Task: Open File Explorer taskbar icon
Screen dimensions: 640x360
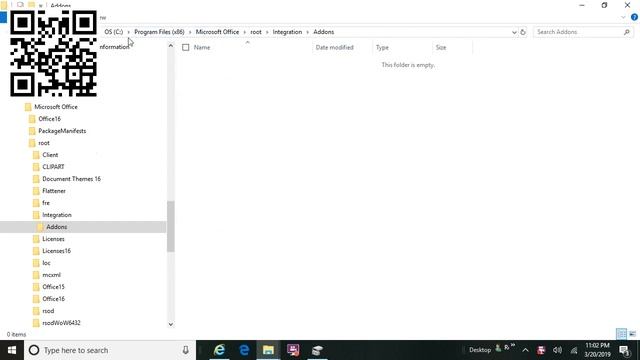Action: [268, 350]
